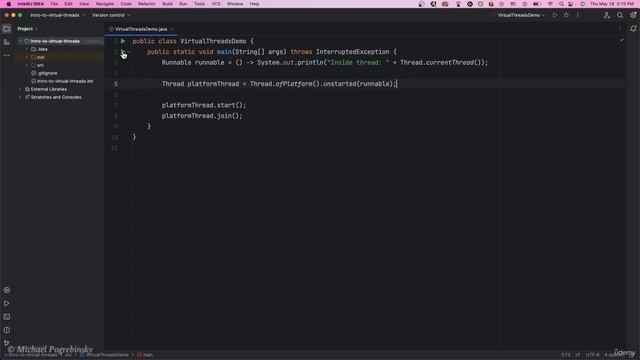Open the Run menu
Screen dimensions: 640x360
click(183, 4)
